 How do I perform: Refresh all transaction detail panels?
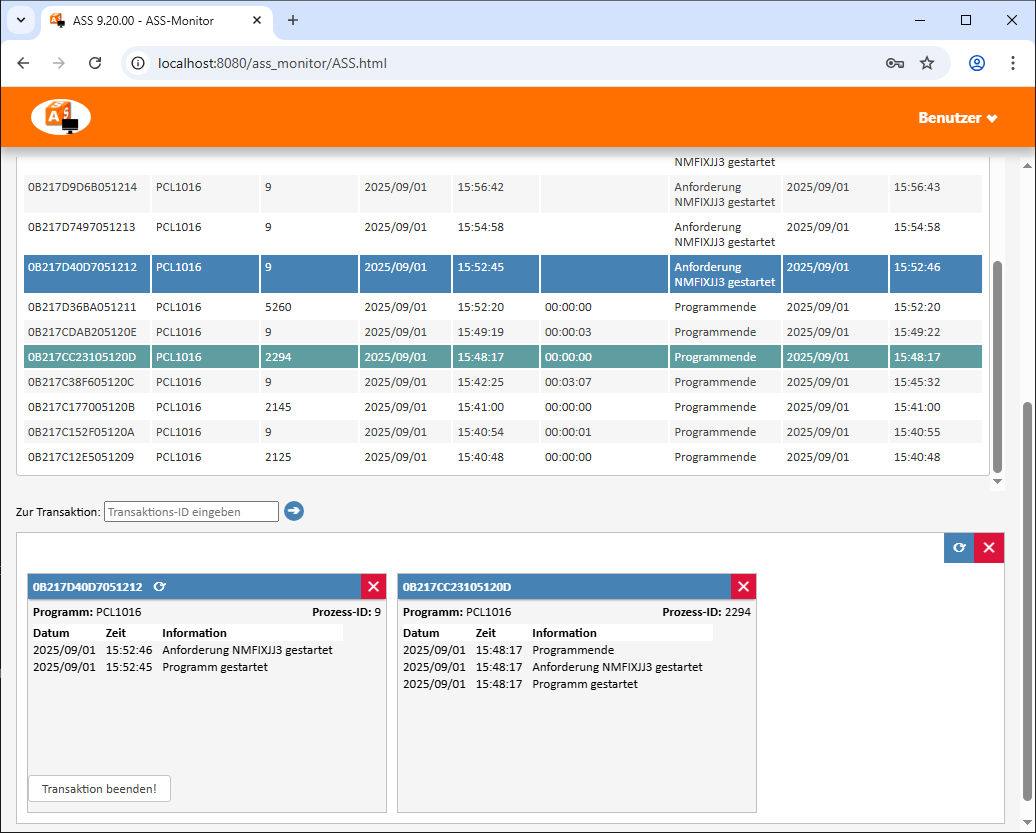959,547
